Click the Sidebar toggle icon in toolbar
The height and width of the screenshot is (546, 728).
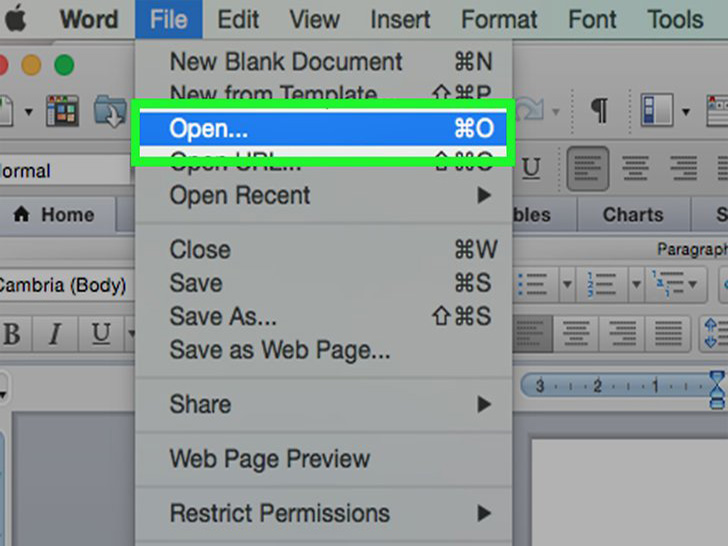659,111
